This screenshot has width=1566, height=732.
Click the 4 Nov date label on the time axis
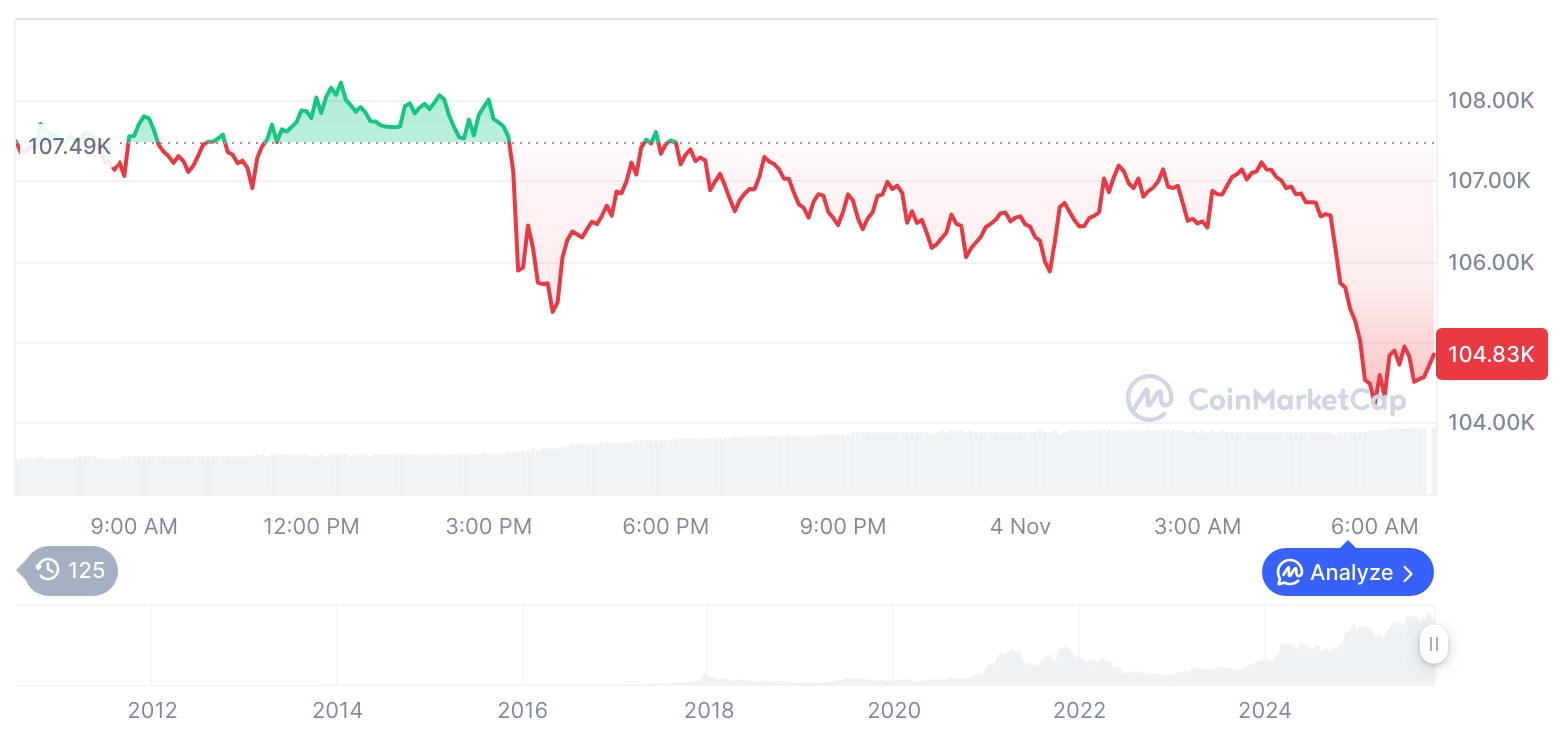[1020, 526]
